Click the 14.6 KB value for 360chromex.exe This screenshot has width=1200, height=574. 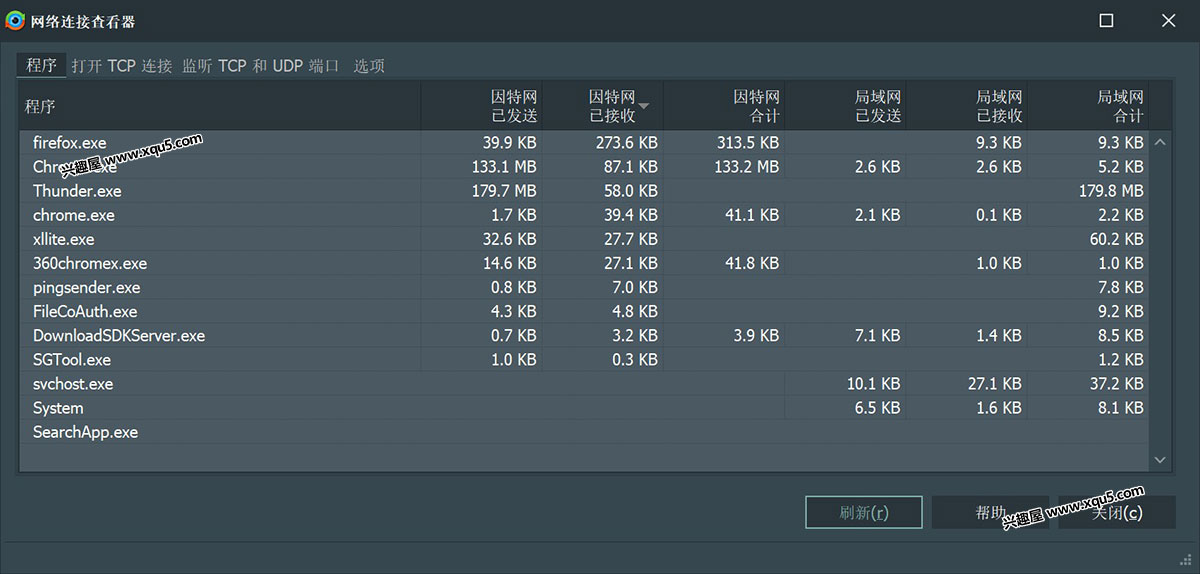(x=510, y=263)
